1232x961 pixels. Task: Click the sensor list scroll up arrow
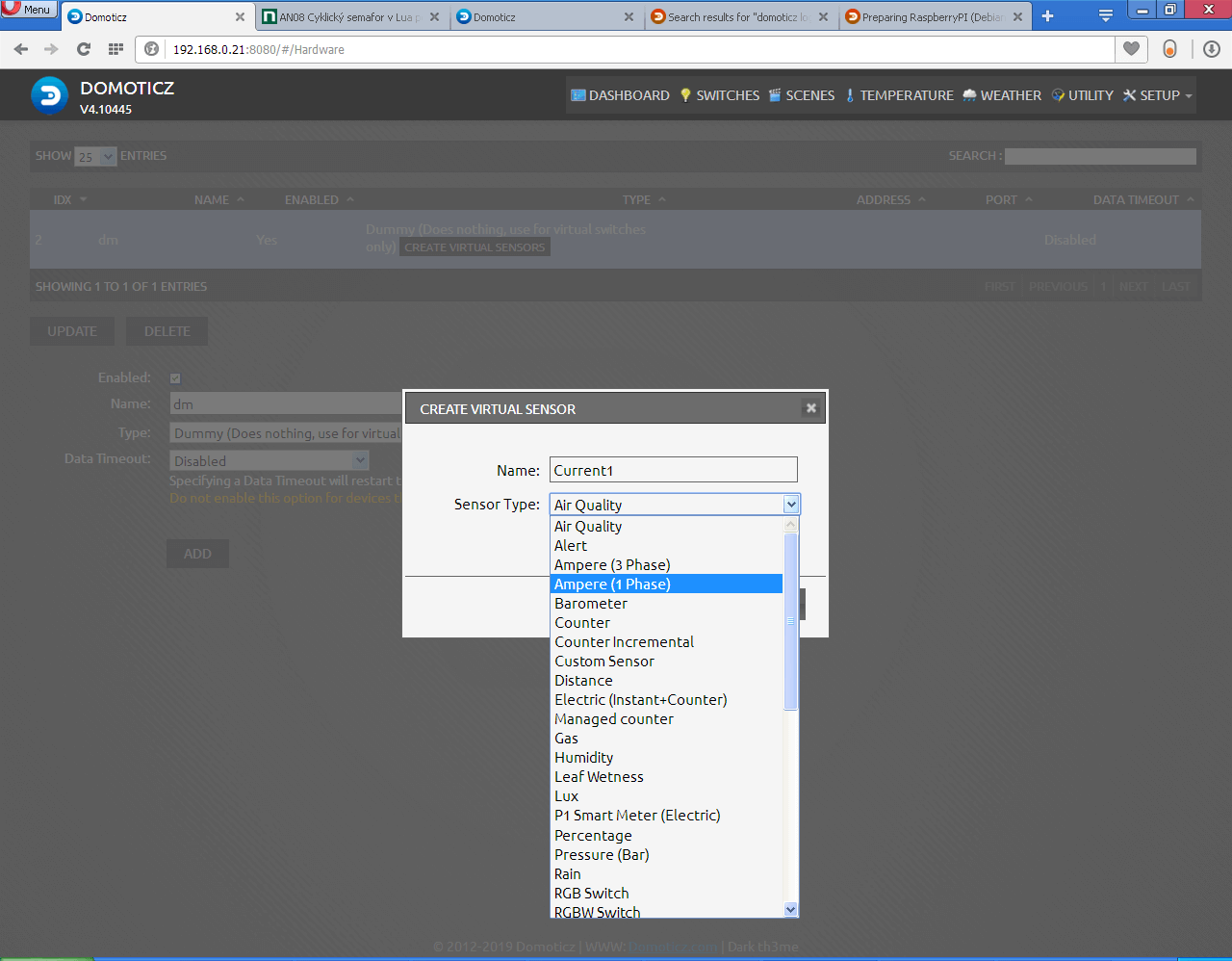(791, 525)
